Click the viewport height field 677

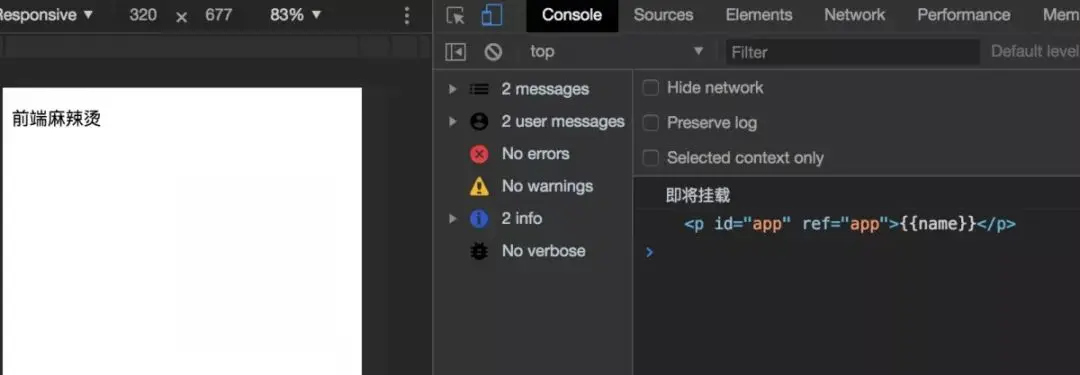pyautogui.click(x=218, y=14)
